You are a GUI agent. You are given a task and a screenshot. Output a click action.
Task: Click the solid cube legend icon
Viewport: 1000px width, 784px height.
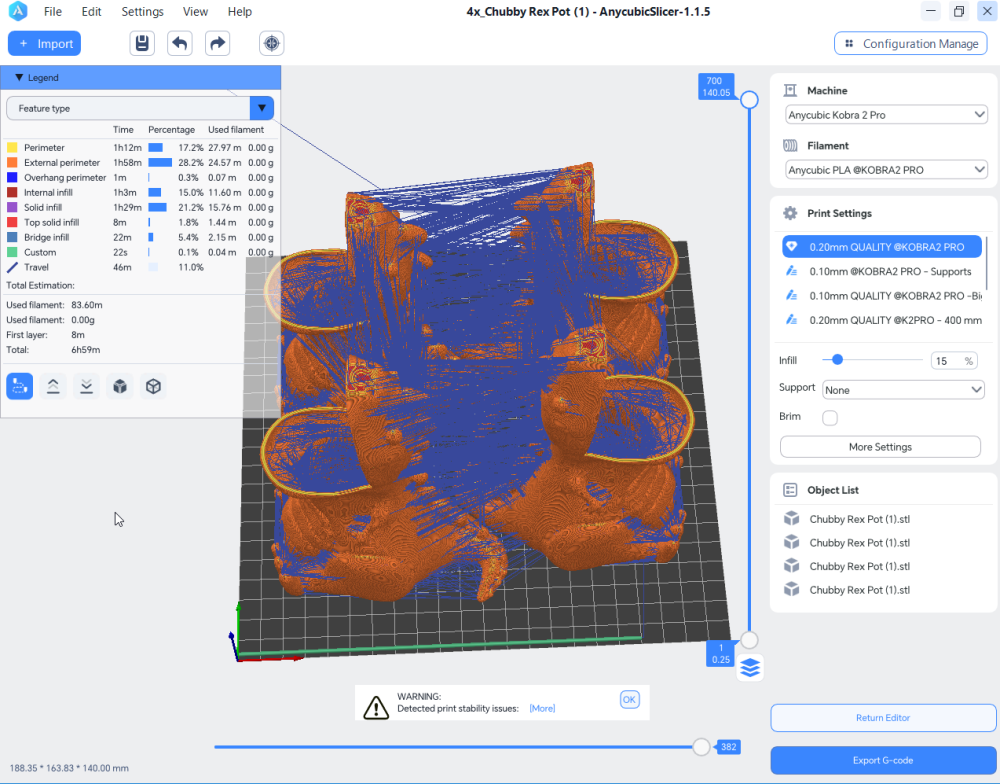120,387
